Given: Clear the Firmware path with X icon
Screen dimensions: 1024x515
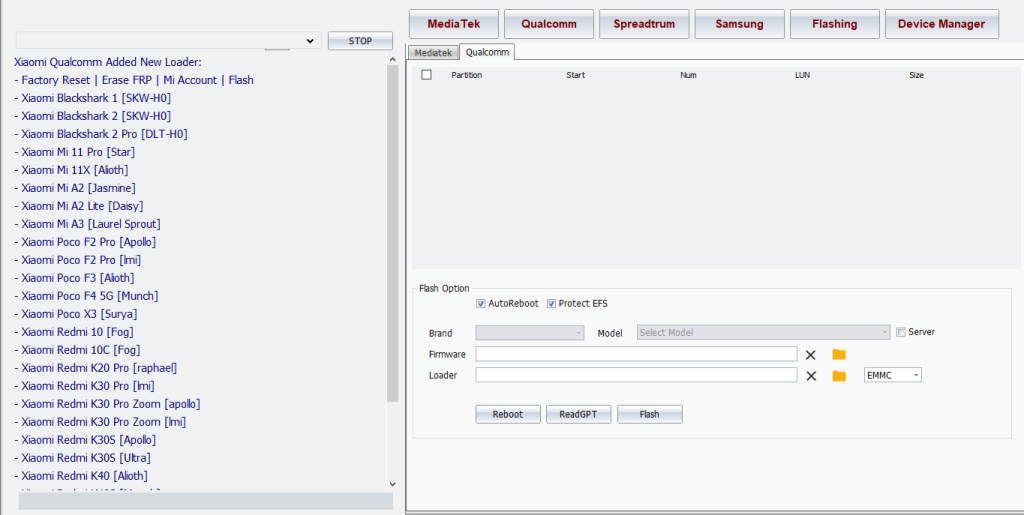Looking at the screenshot, I should 811,354.
